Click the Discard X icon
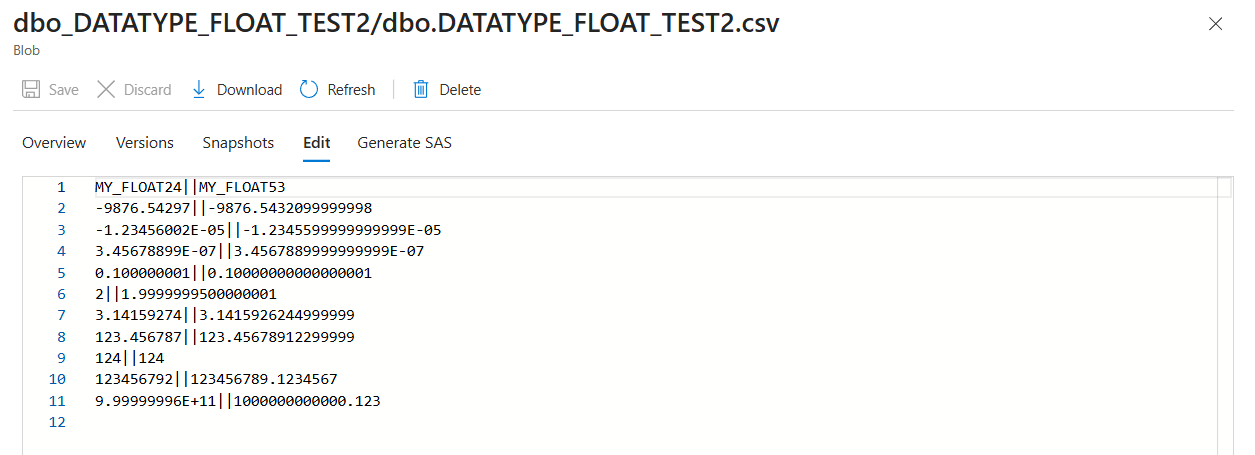Viewport: 1255px width, 455px height. point(106,90)
